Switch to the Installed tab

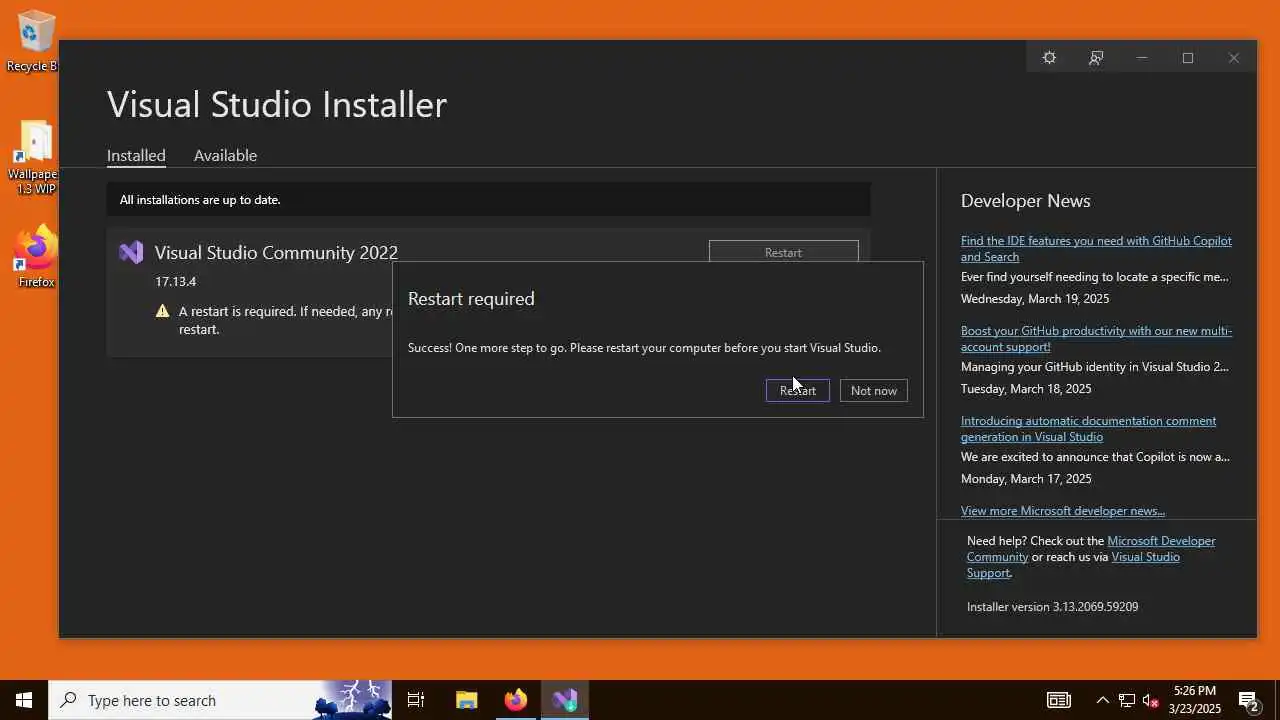tap(136, 155)
